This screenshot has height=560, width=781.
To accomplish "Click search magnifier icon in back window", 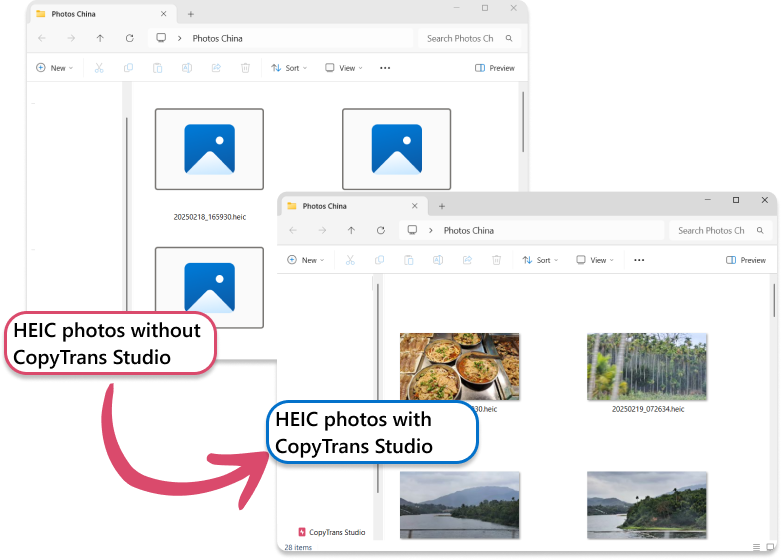I will 509,38.
